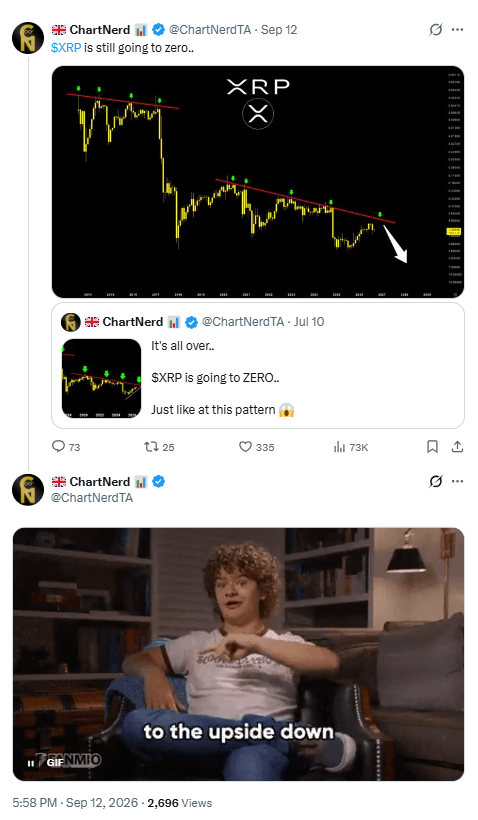Viewport: 478px width, 820px height.
Task: Like the tweet with 335 likes
Action: 245,447
